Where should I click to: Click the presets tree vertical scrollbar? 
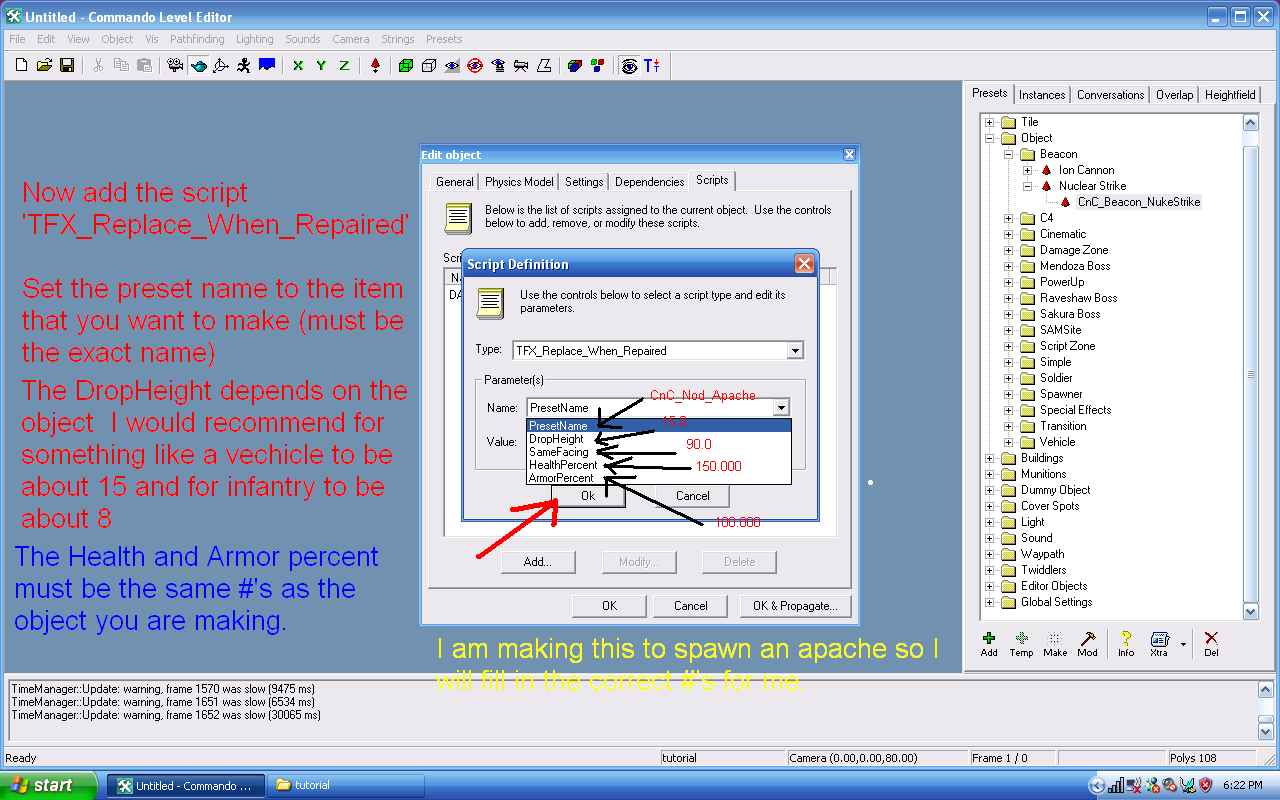pyautogui.click(x=1250, y=374)
